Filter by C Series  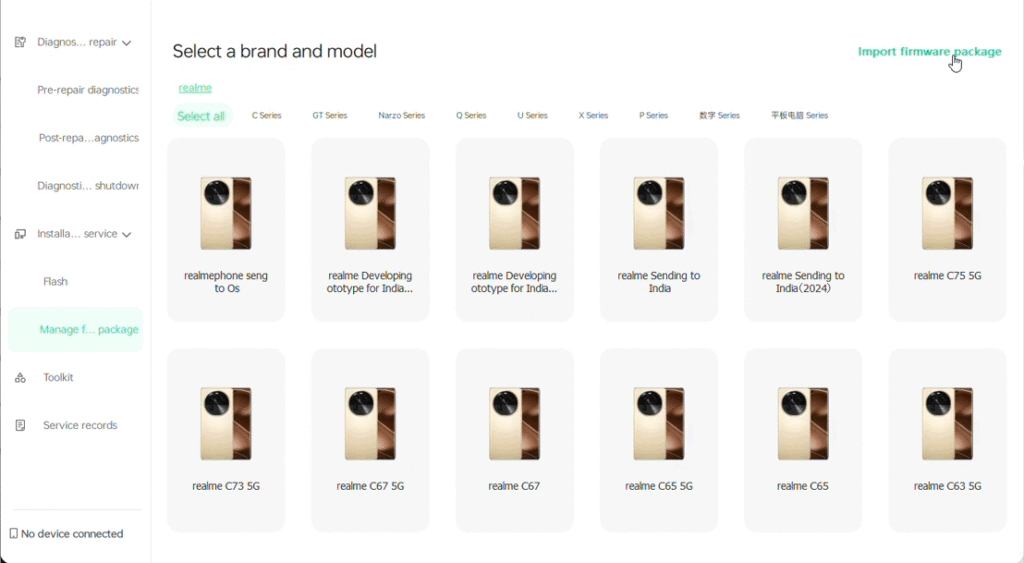[266, 116]
